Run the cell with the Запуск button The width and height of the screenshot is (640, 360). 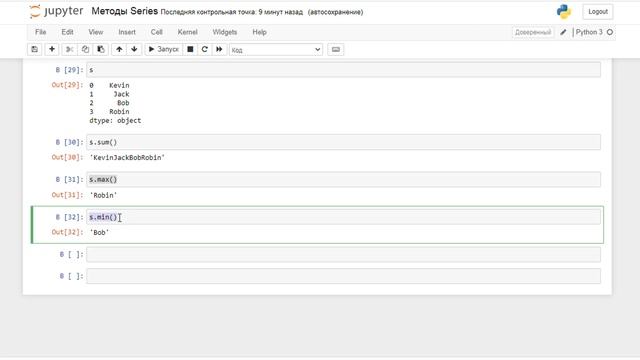click(x=163, y=49)
